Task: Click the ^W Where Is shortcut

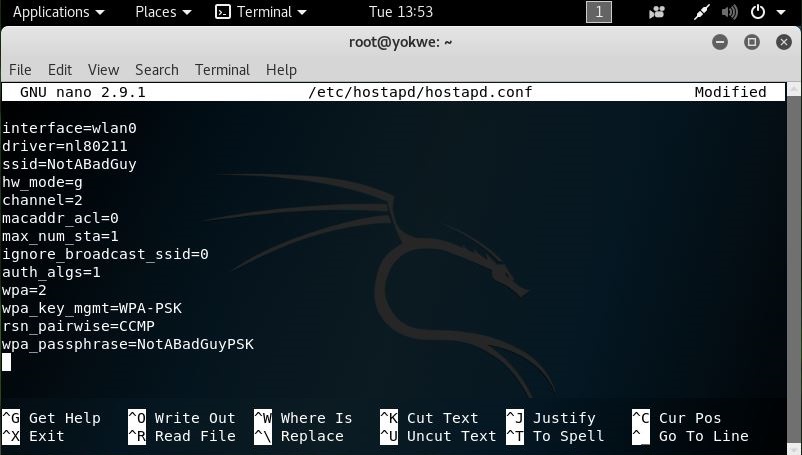Action: 303,418
